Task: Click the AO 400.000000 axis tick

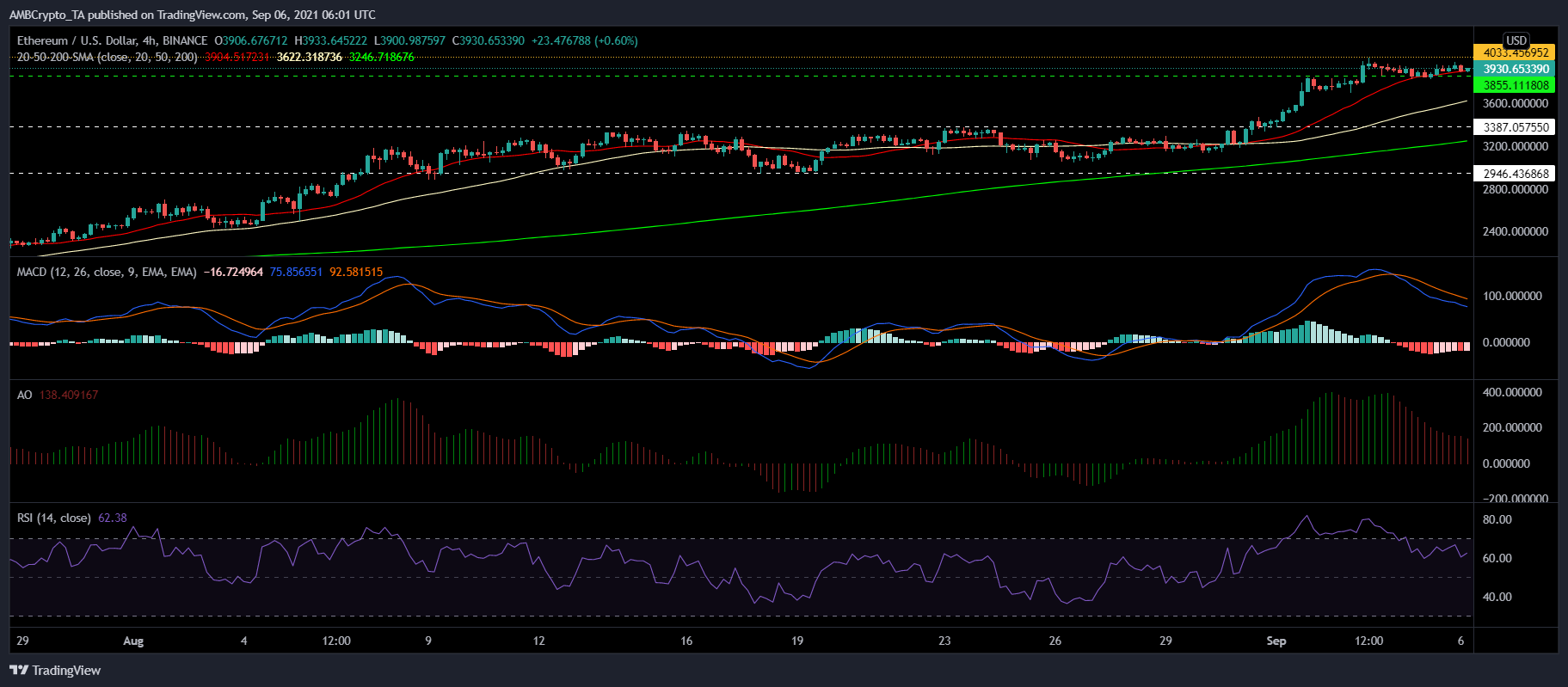Action: (x=1512, y=392)
